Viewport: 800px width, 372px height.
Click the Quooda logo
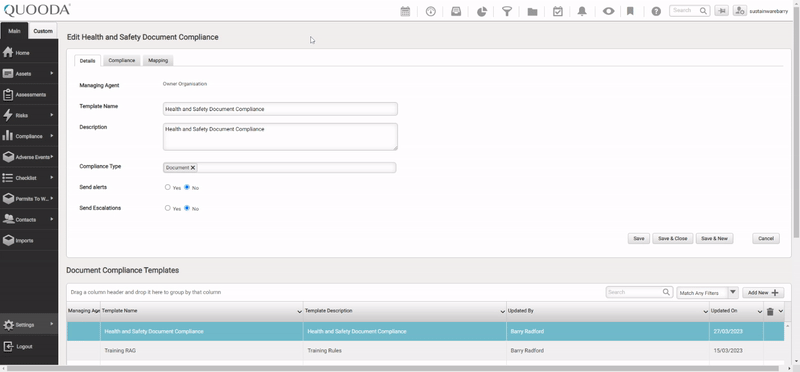pyautogui.click(x=37, y=10)
